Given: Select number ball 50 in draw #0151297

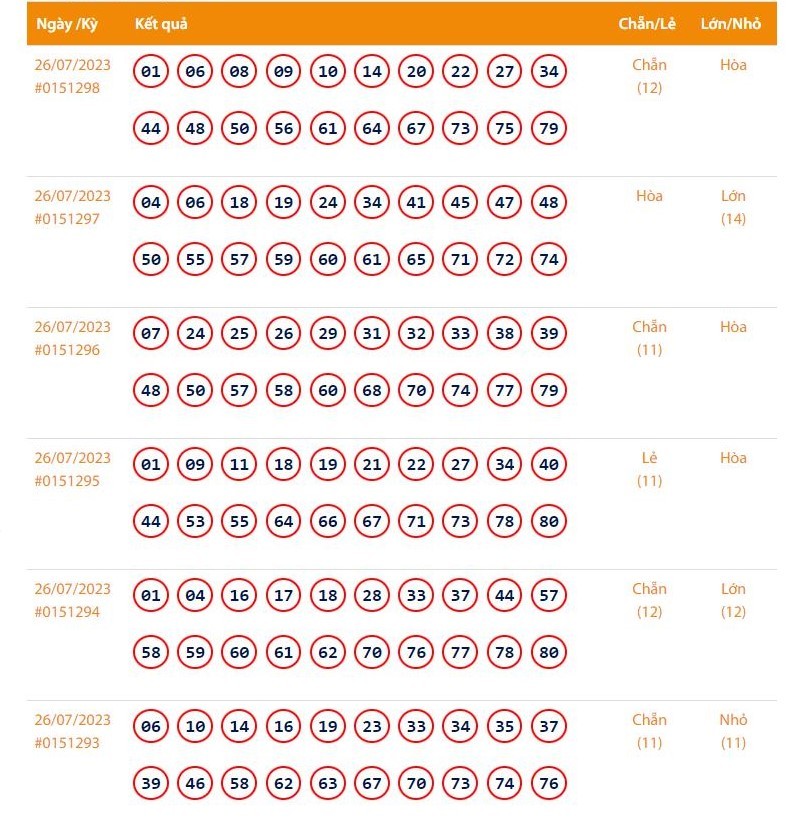Looking at the screenshot, I should tap(150, 259).
